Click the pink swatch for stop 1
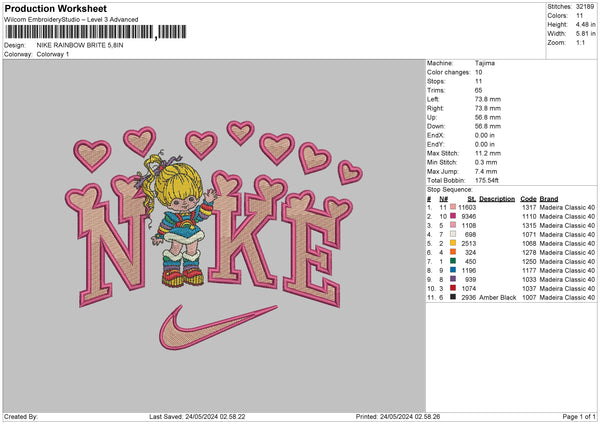The height and width of the screenshot is (424, 600). [453, 207]
